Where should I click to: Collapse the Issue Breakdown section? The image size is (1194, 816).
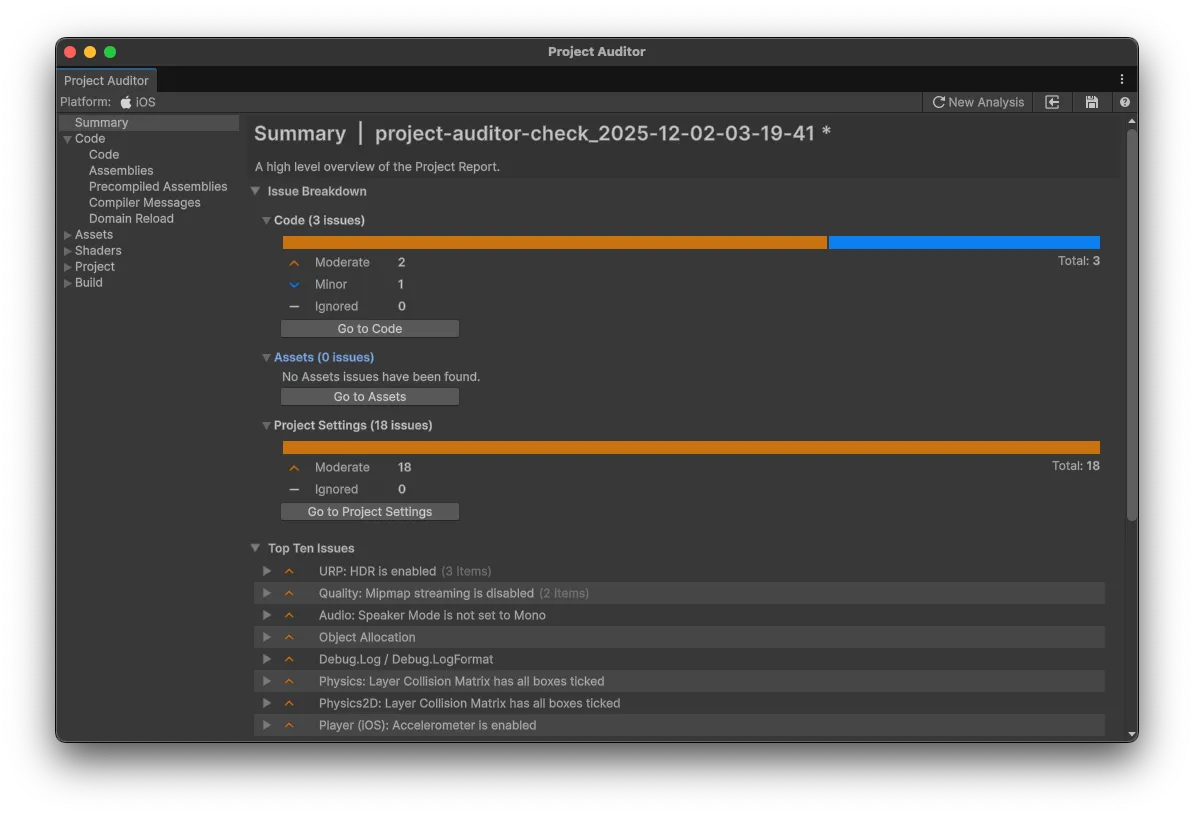[256, 191]
